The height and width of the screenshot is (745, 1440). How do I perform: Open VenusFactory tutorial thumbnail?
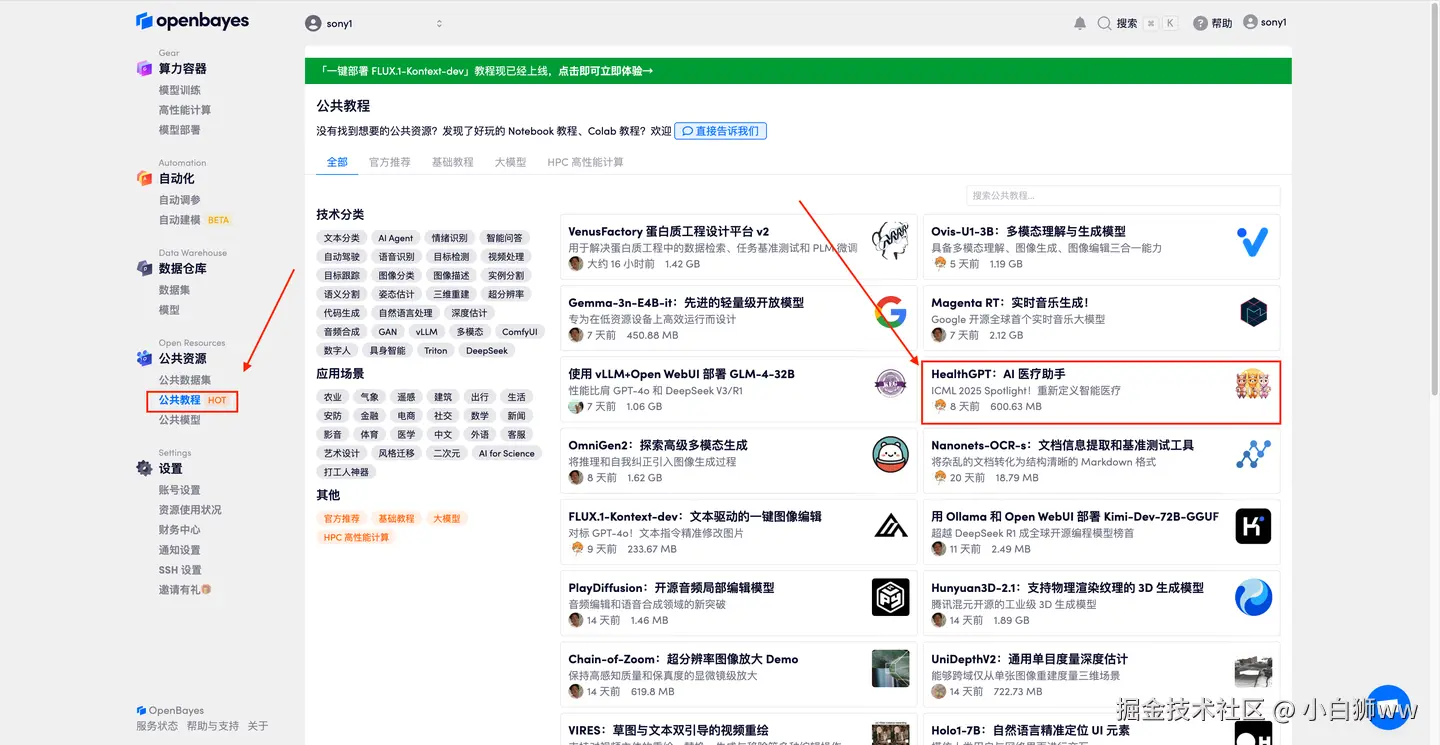tap(889, 242)
